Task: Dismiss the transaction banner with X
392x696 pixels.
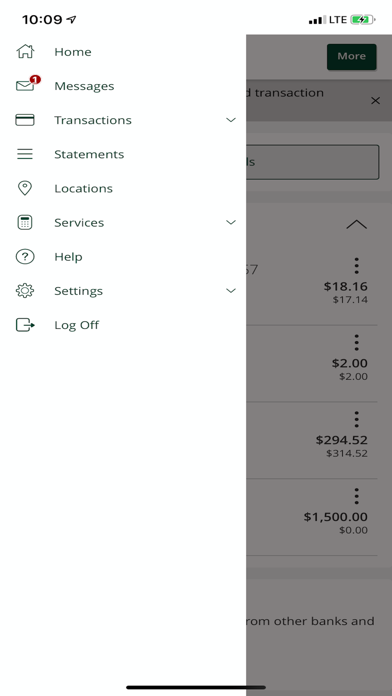Action: (376, 101)
